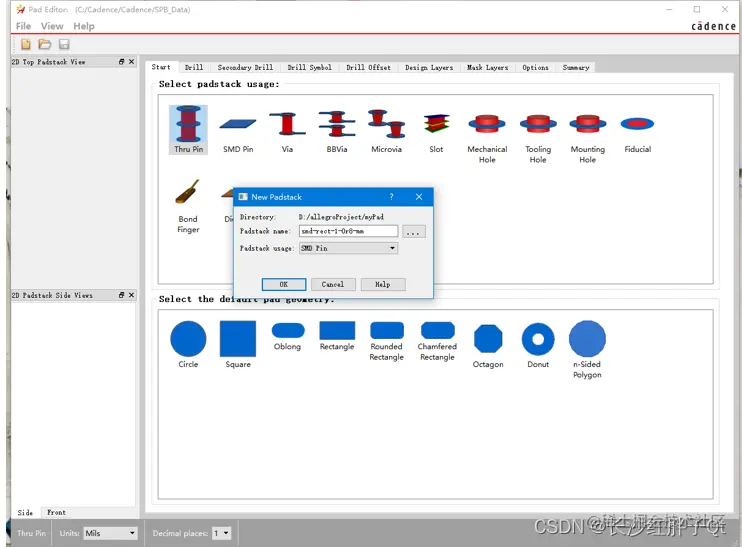742x547 pixels.
Task: Switch to the Mask Layers tab
Action: point(487,67)
